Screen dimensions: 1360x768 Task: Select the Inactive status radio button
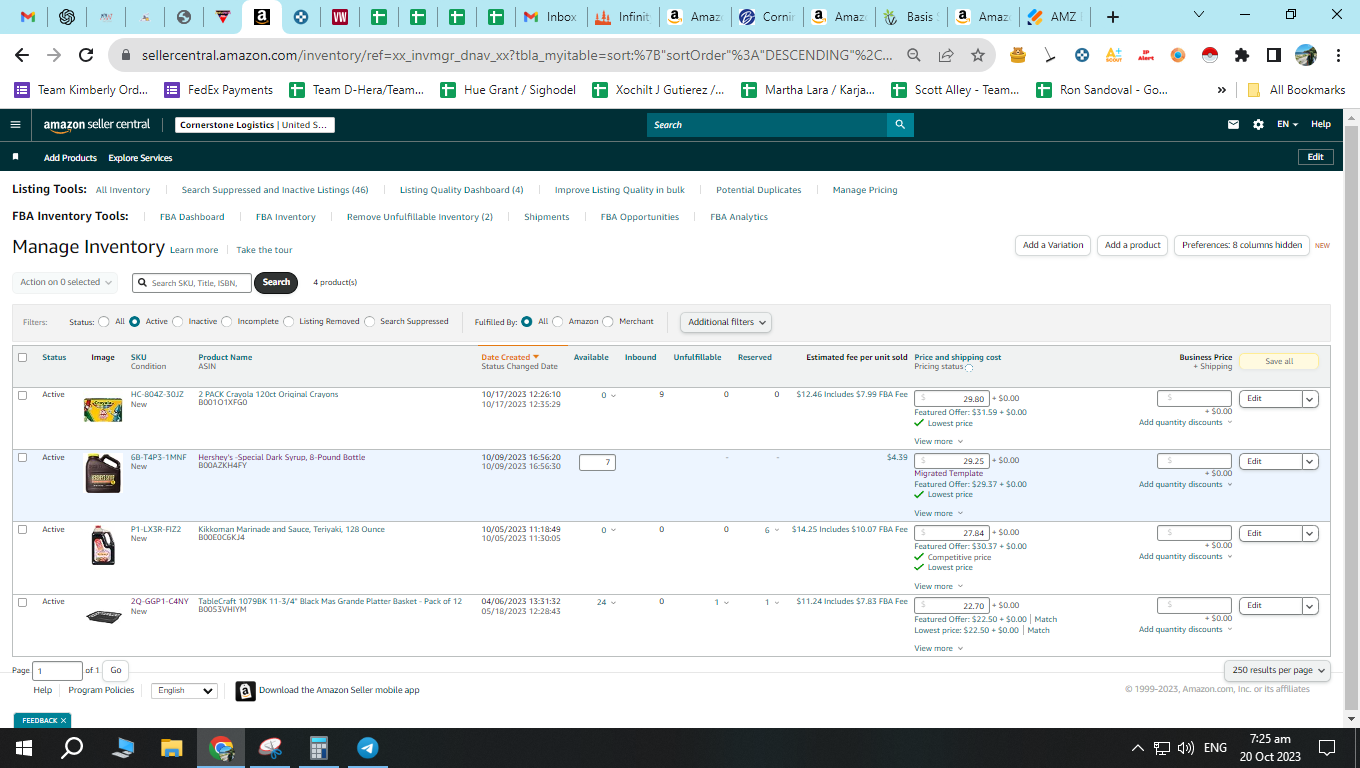(178, 322)
